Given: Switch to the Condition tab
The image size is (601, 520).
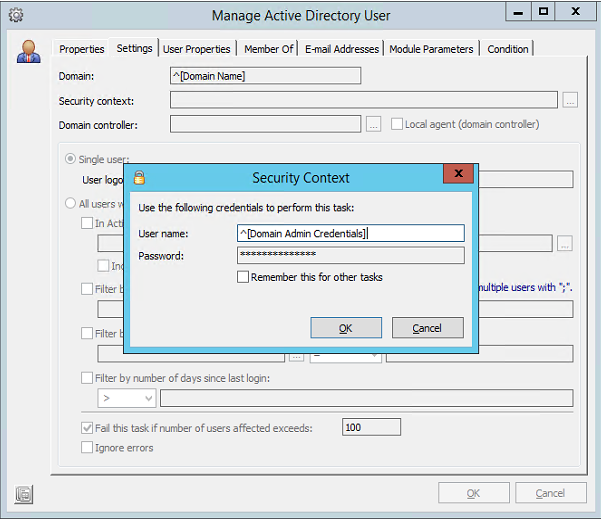Looking at the screenshot, I should click(x=508, y=49).
